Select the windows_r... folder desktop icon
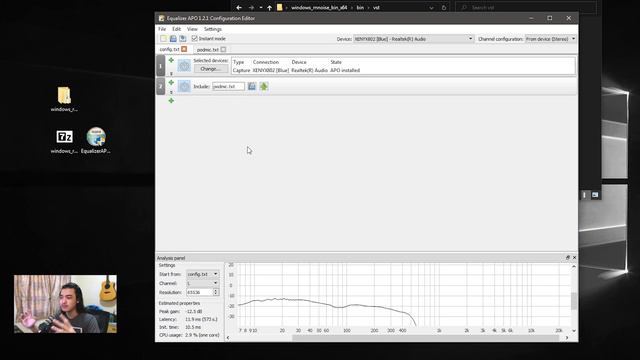Screen dimensions: 640x360 coord(64,99)
